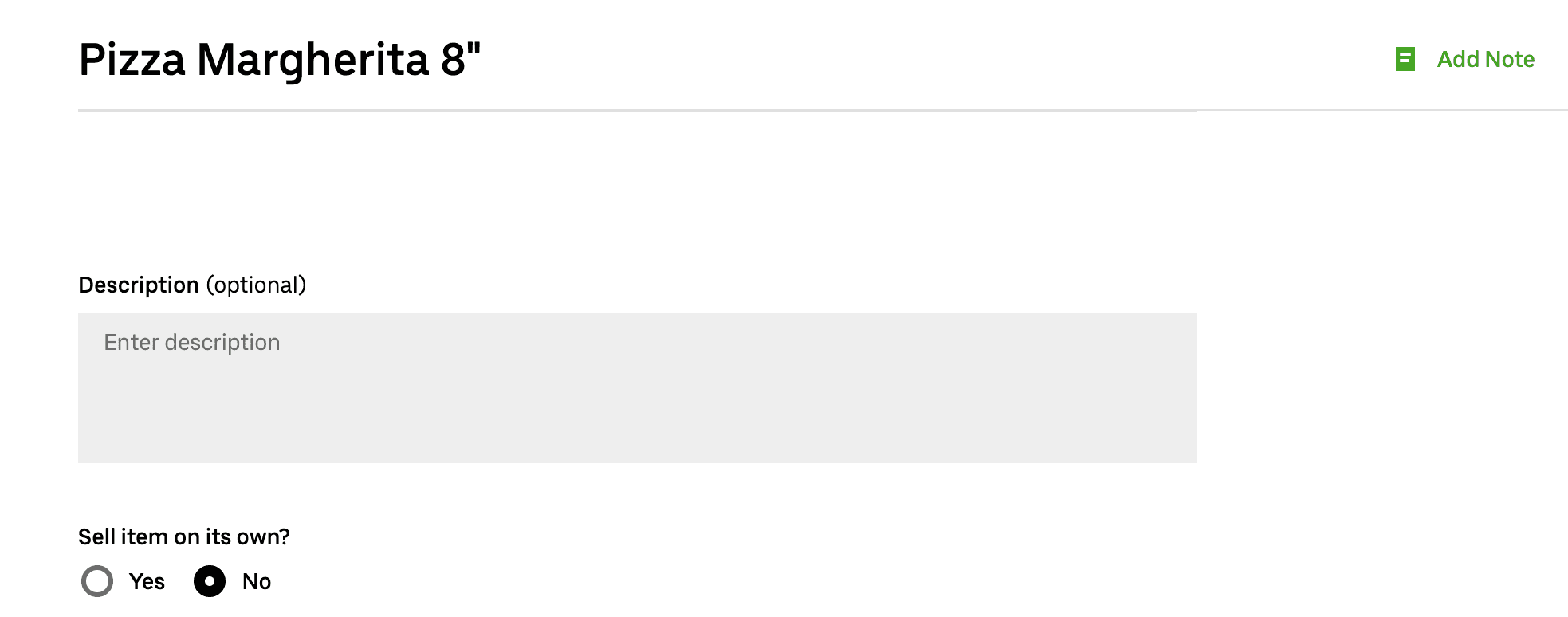Image resolution: width=1568 pixels, height=617 pixels.
Task: Toggle the sell-on-its-own setting to Yes
Action: point(97,581)
